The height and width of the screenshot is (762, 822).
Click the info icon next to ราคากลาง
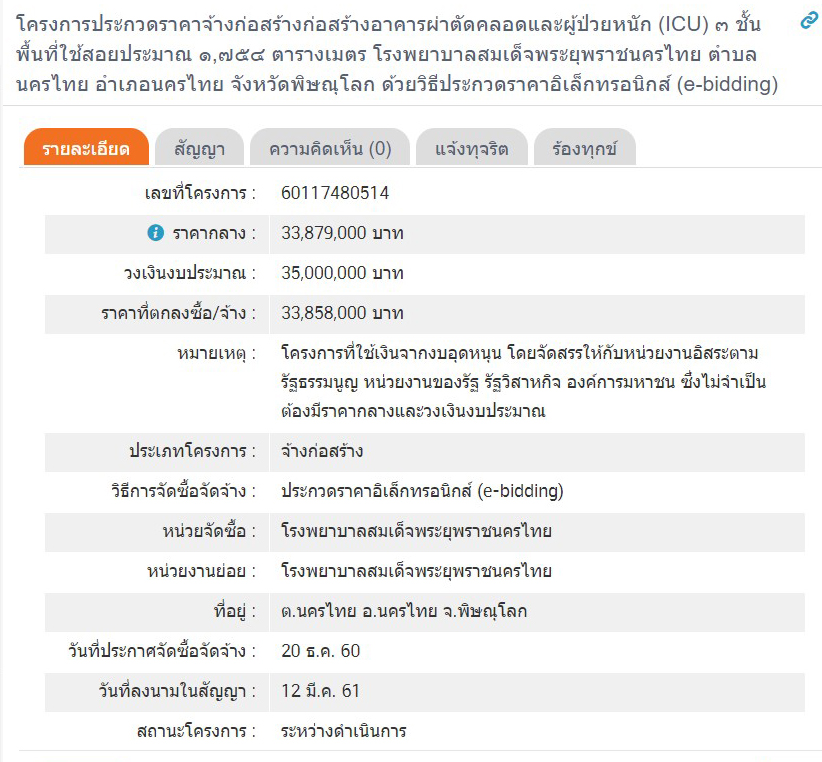tap(155, 233)
